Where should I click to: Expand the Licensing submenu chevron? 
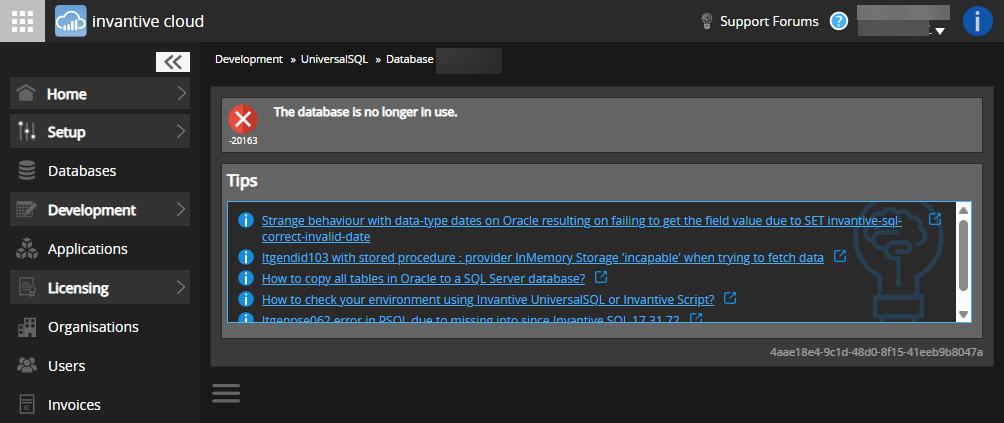click(181, 288)
